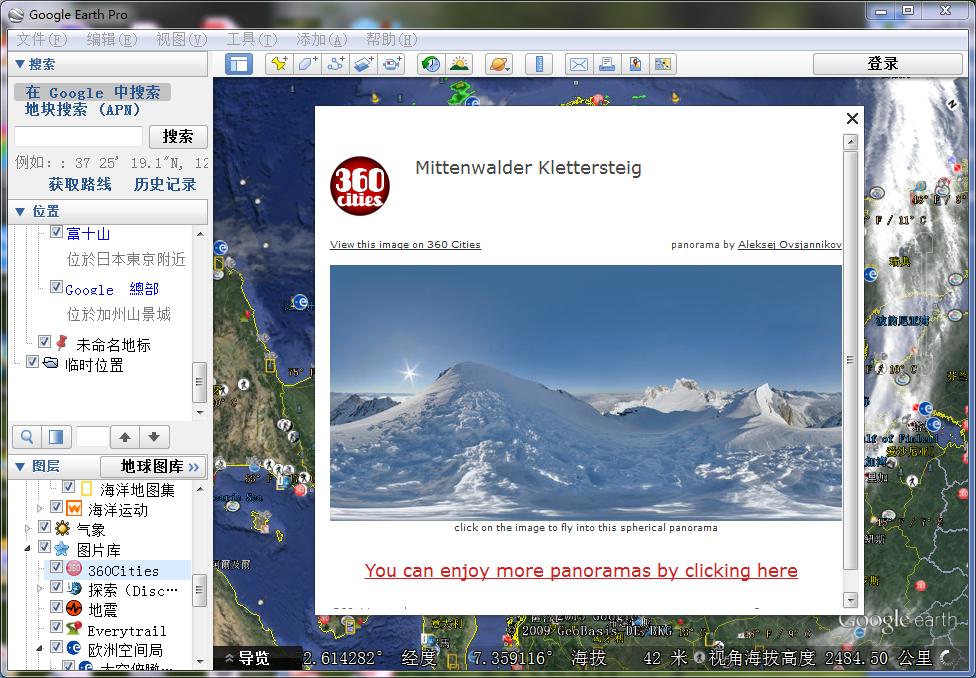Expand the 导览 tour bar chevron
The height and width of the screenshot is (678, 976).
230,658
